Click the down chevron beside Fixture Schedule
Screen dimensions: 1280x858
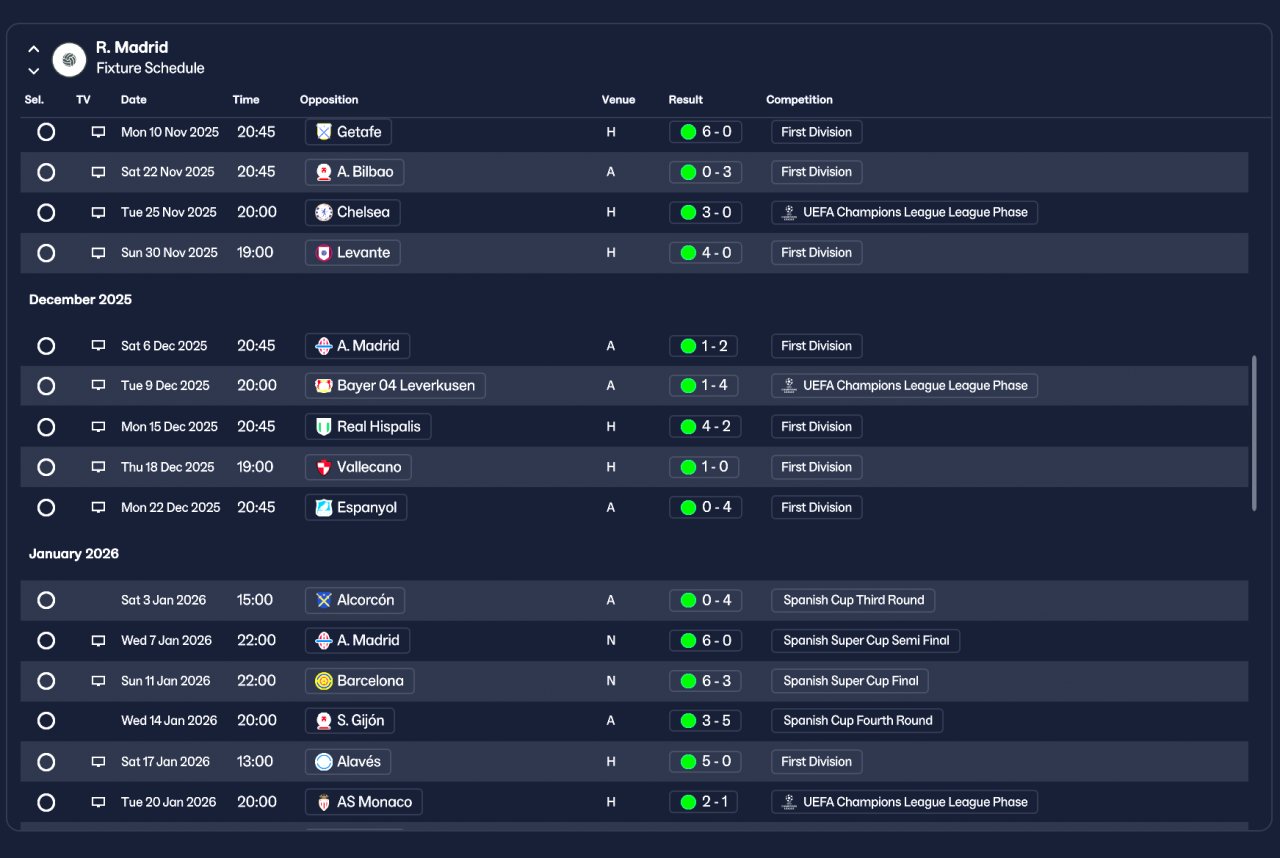(34, 70)
